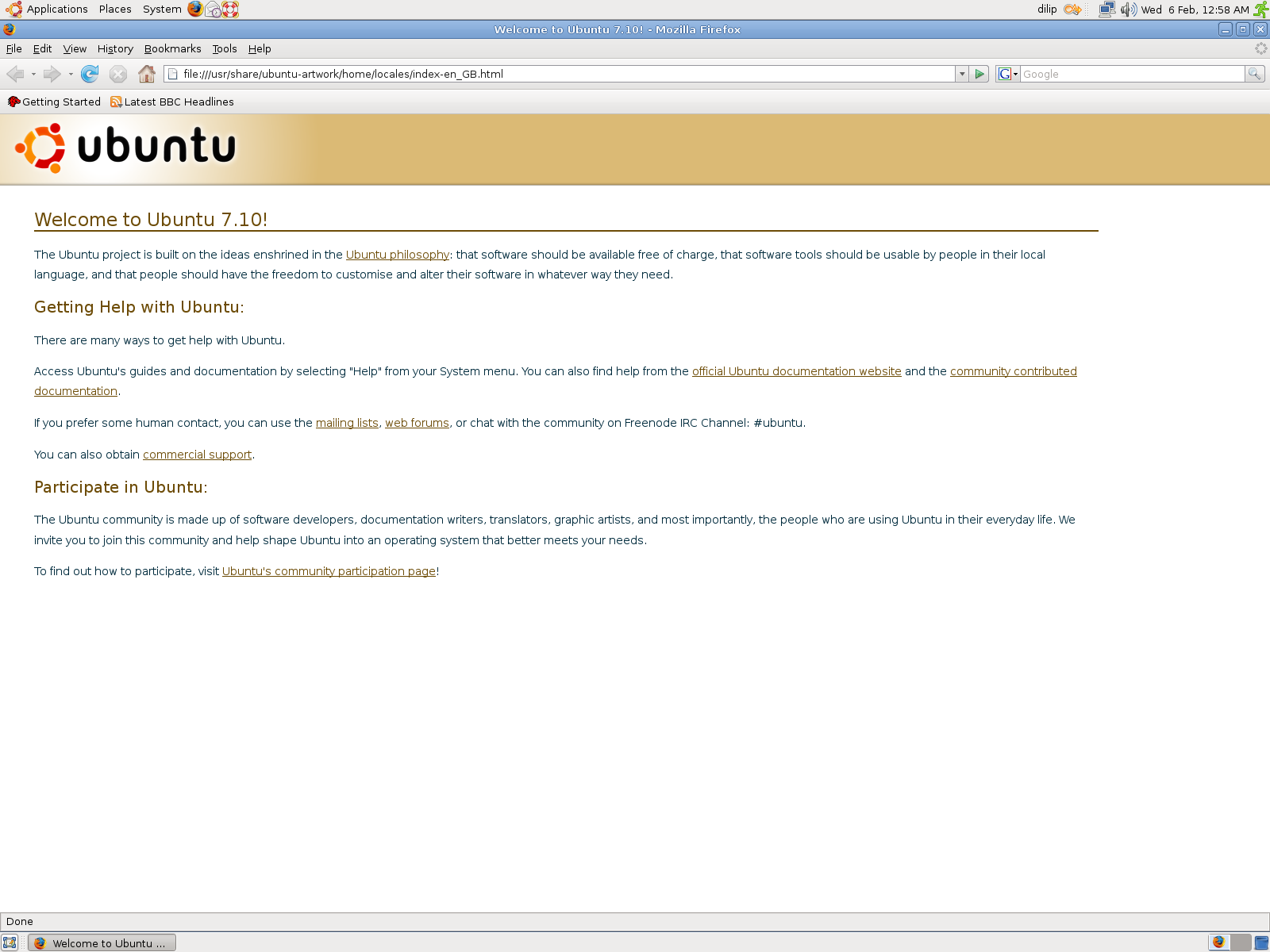This screenshot has width=1270, height=952.
Task: Open the History menu
Action: point(115,48)
